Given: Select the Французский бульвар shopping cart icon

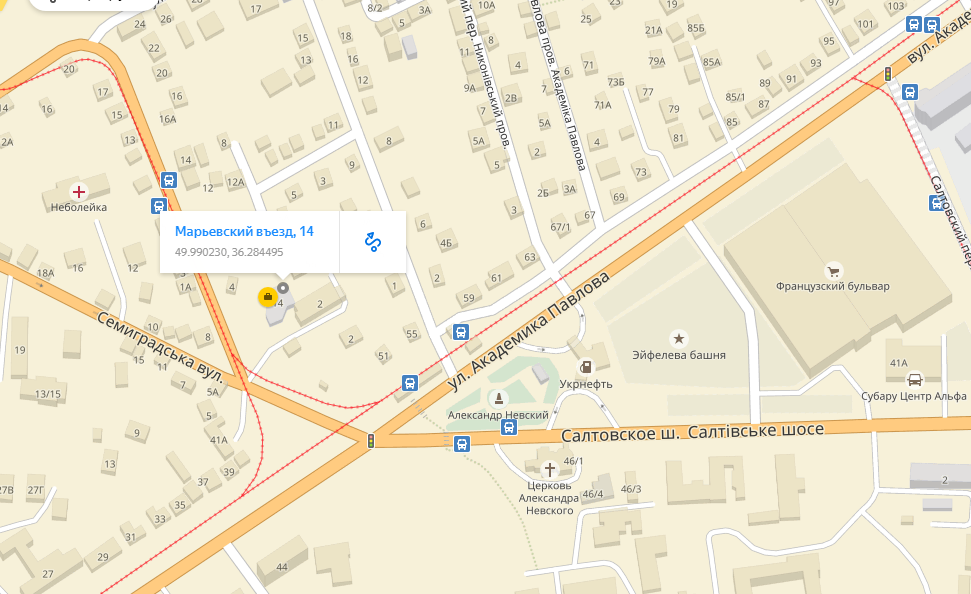Looking at the screenshot, I should 833,271.
